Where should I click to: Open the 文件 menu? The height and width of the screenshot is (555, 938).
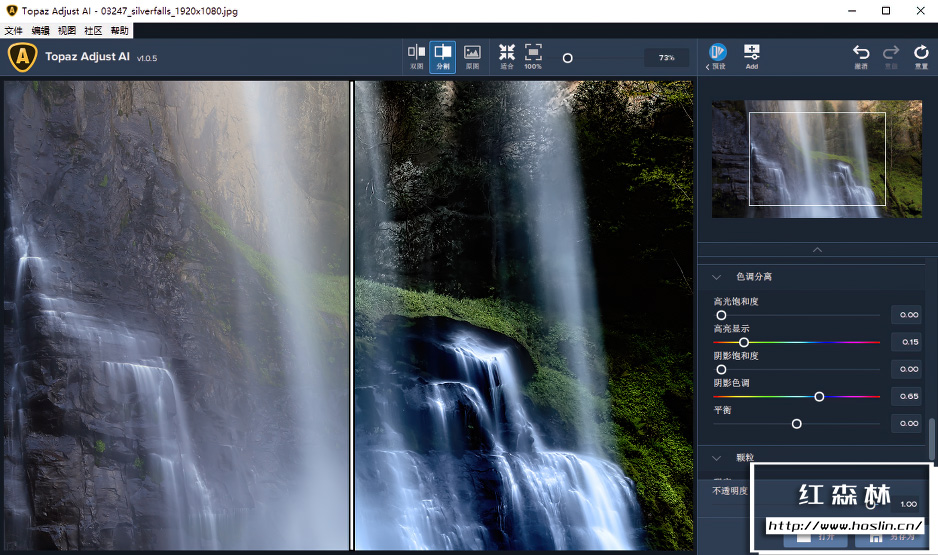click(13, 31)
